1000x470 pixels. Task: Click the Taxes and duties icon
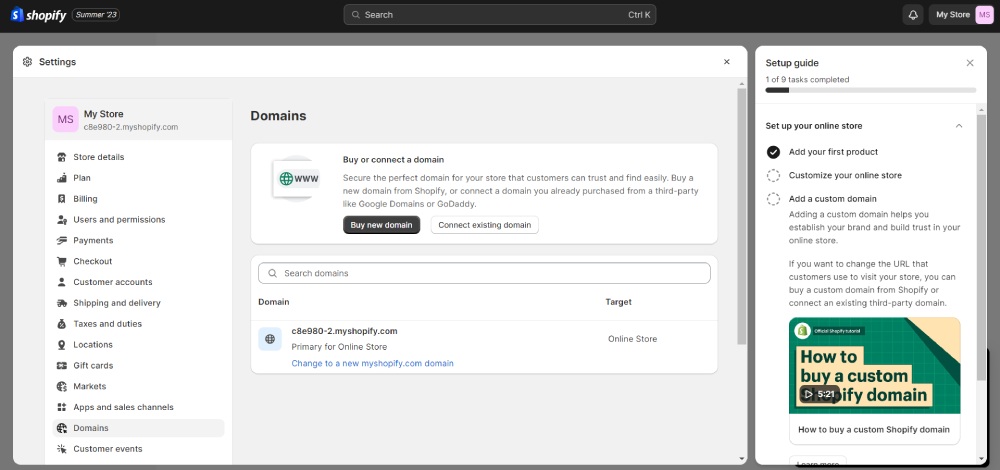pos(62,324)
